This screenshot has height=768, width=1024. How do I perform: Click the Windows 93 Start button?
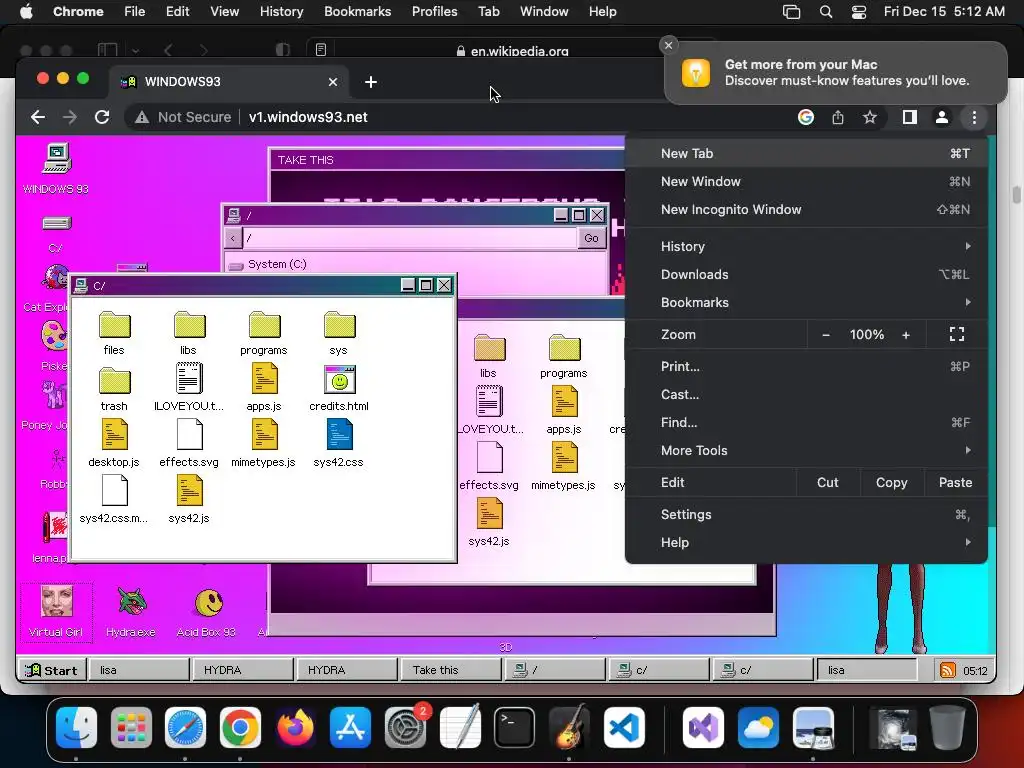[x=51, y=670]
